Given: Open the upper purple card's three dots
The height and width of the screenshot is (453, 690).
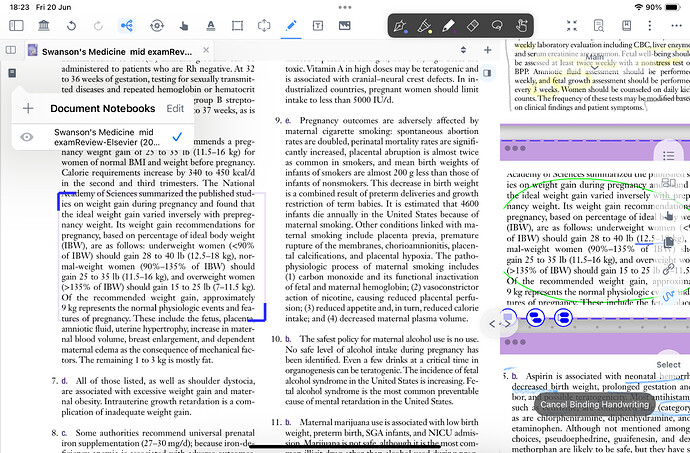Looking at the screenshot, I should pos(515,148).
